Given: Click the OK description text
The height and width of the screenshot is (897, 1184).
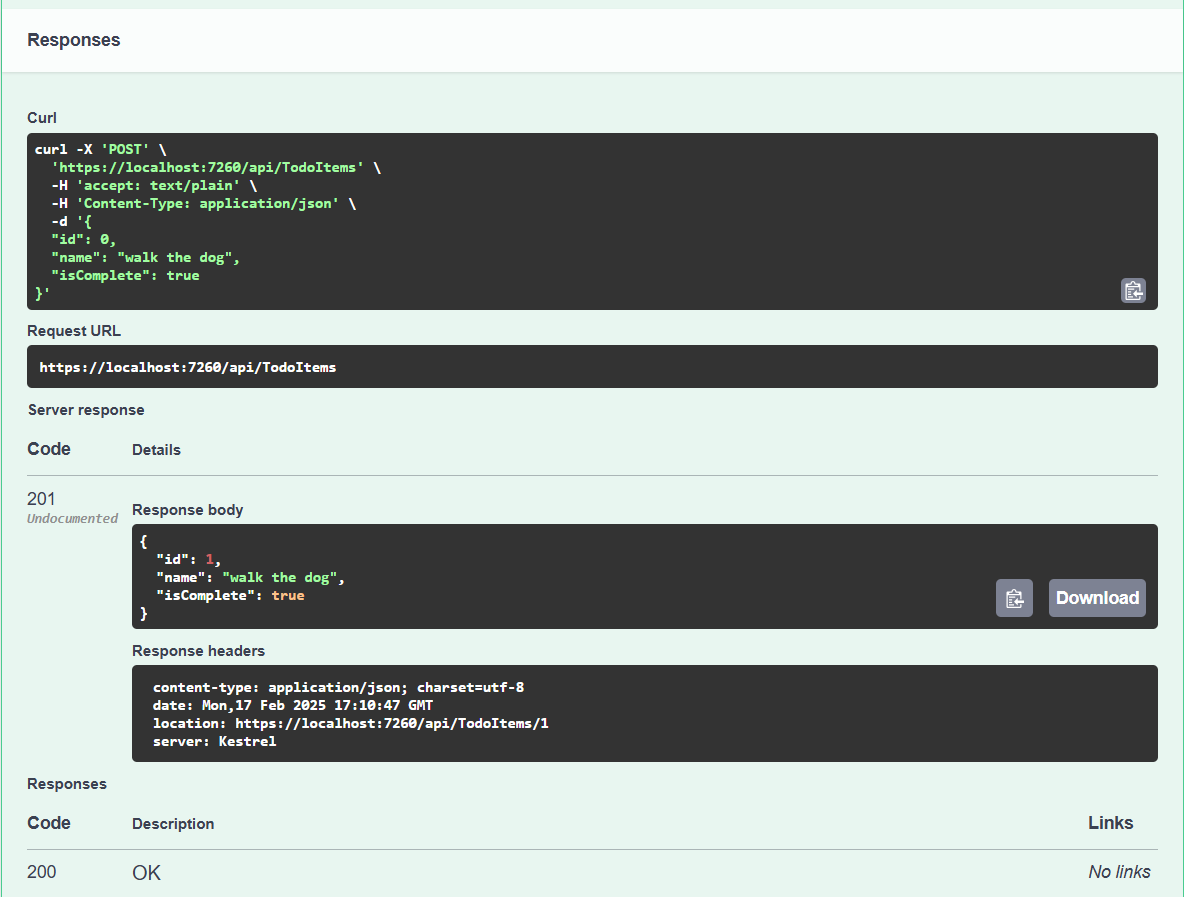Looking at the screenshot, I should click(146, 873).
